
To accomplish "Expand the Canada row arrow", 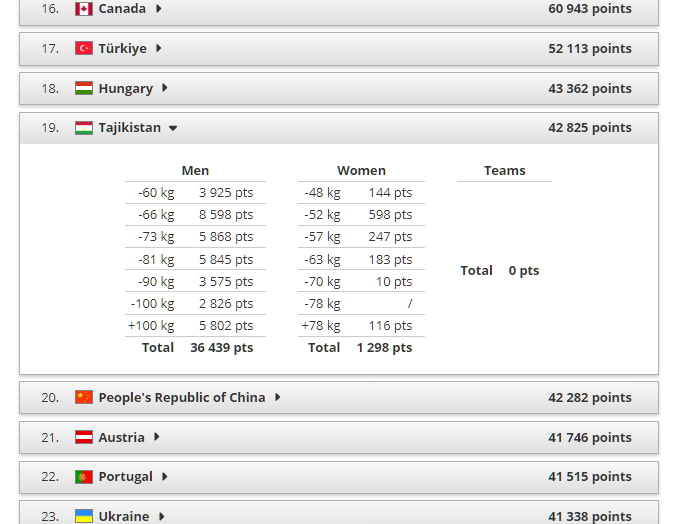I will point(159,9).
